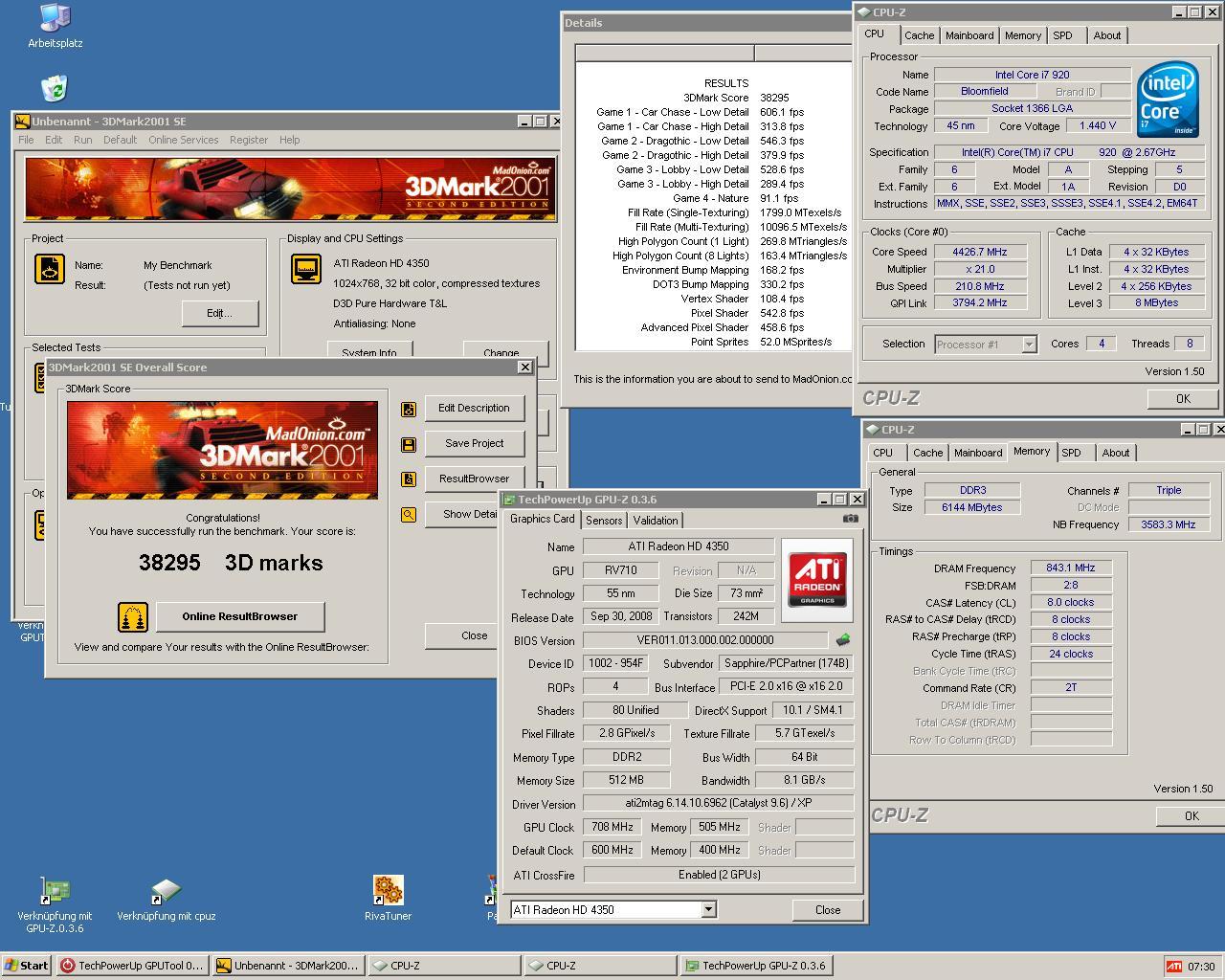Switch to TechPowerUp GPU-Z taskbar item
1225x980 pixels.
click(x=756, y=966)
